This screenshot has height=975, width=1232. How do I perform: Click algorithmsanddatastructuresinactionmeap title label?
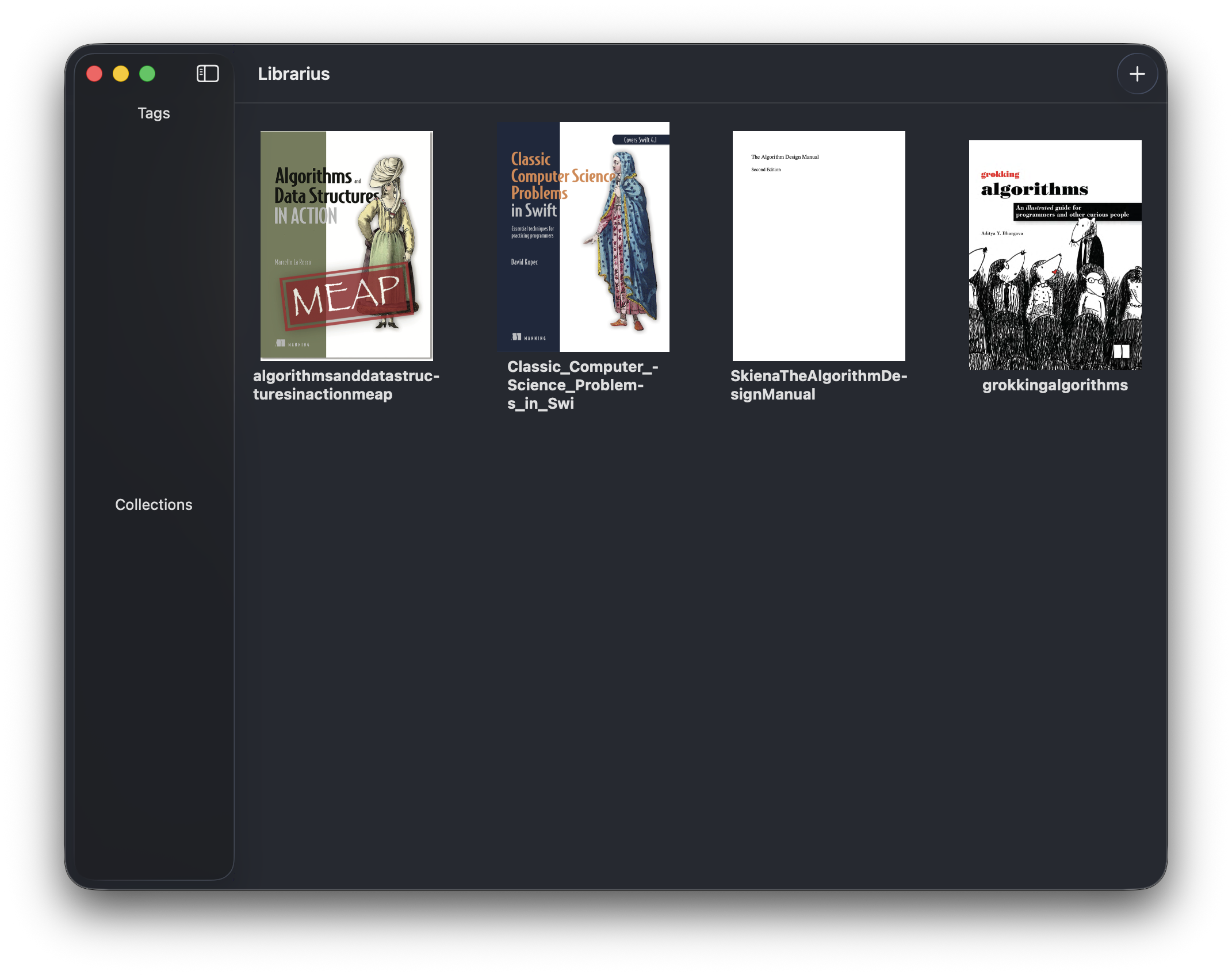(x=346, y=385)
